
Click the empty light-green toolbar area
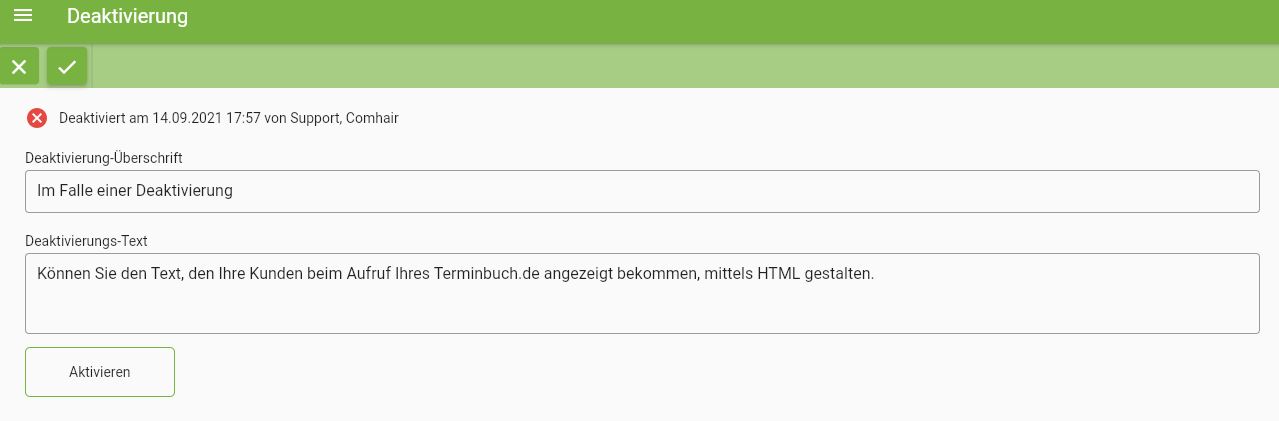[x=680, y=66]
